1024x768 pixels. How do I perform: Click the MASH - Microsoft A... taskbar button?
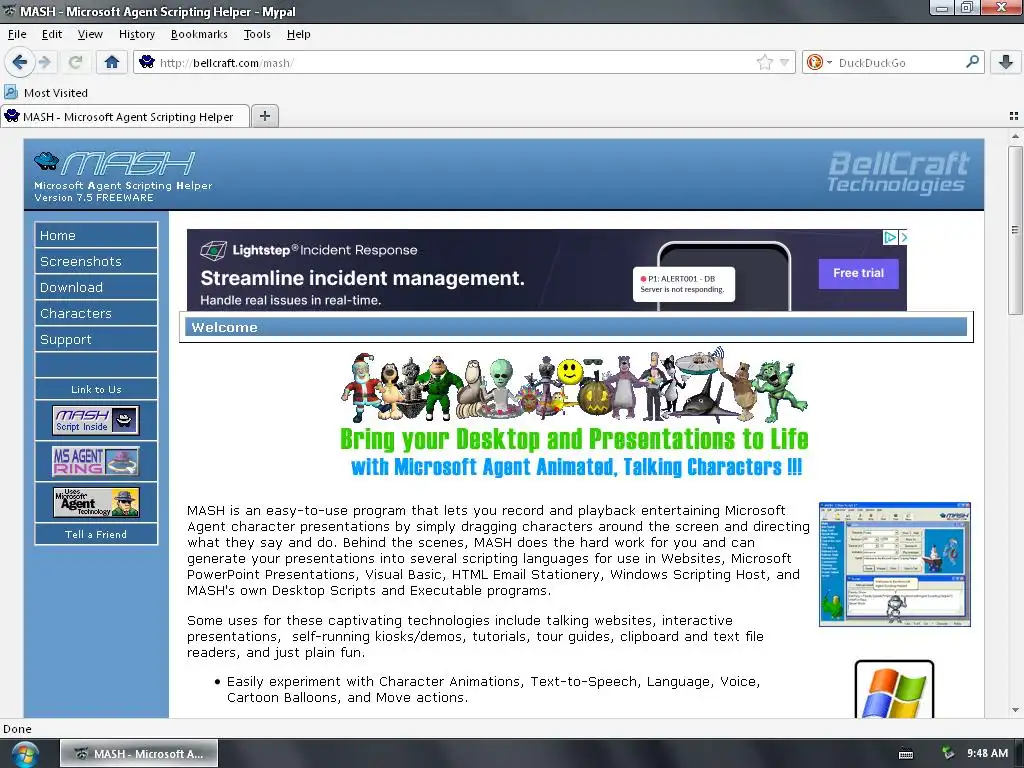click(139, 754)
